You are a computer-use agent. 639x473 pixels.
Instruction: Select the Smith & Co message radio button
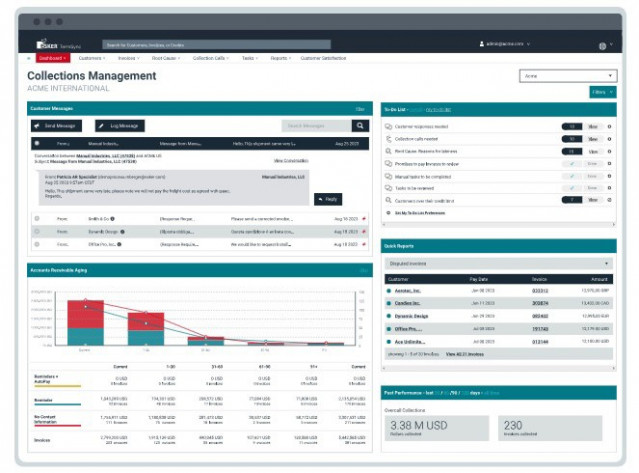tap(37, 219)
